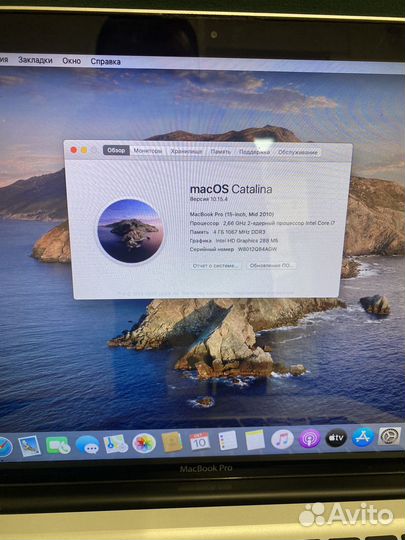Click the Процессор 2,66 GHz Core i7 line
Screen dimensions: 405x540
coord(262,223)
